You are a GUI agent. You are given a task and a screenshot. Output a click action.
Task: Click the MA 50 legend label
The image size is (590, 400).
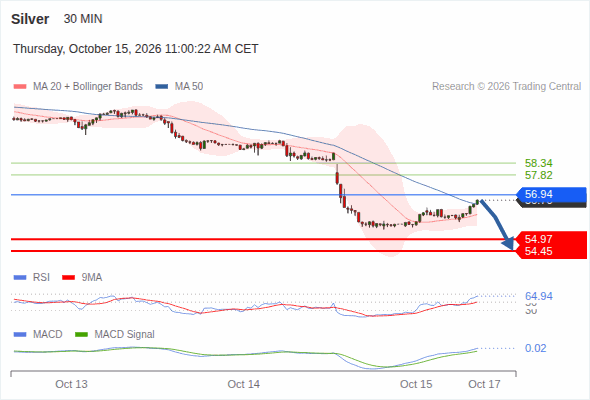189,87
